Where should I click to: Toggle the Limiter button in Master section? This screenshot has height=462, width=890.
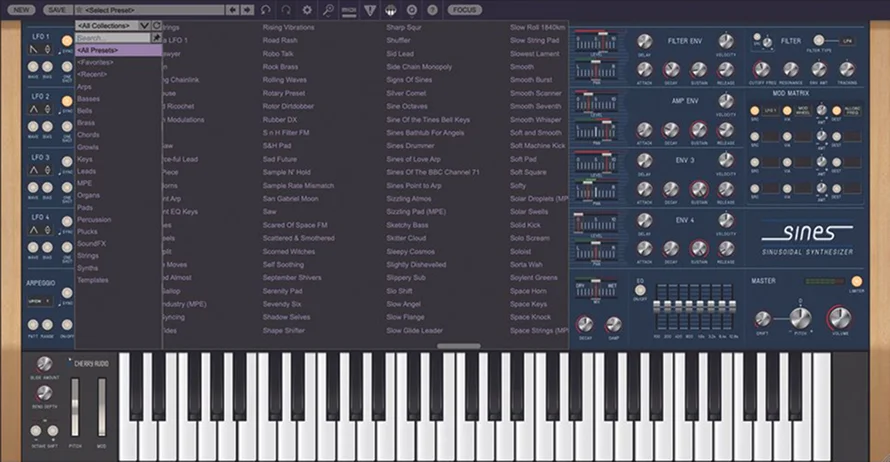858,282
